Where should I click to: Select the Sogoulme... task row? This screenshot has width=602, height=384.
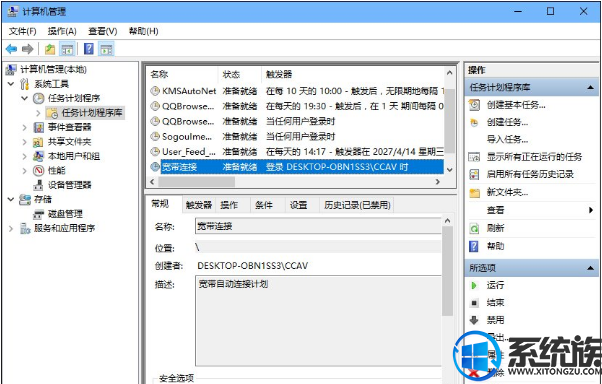click(296, 136)
